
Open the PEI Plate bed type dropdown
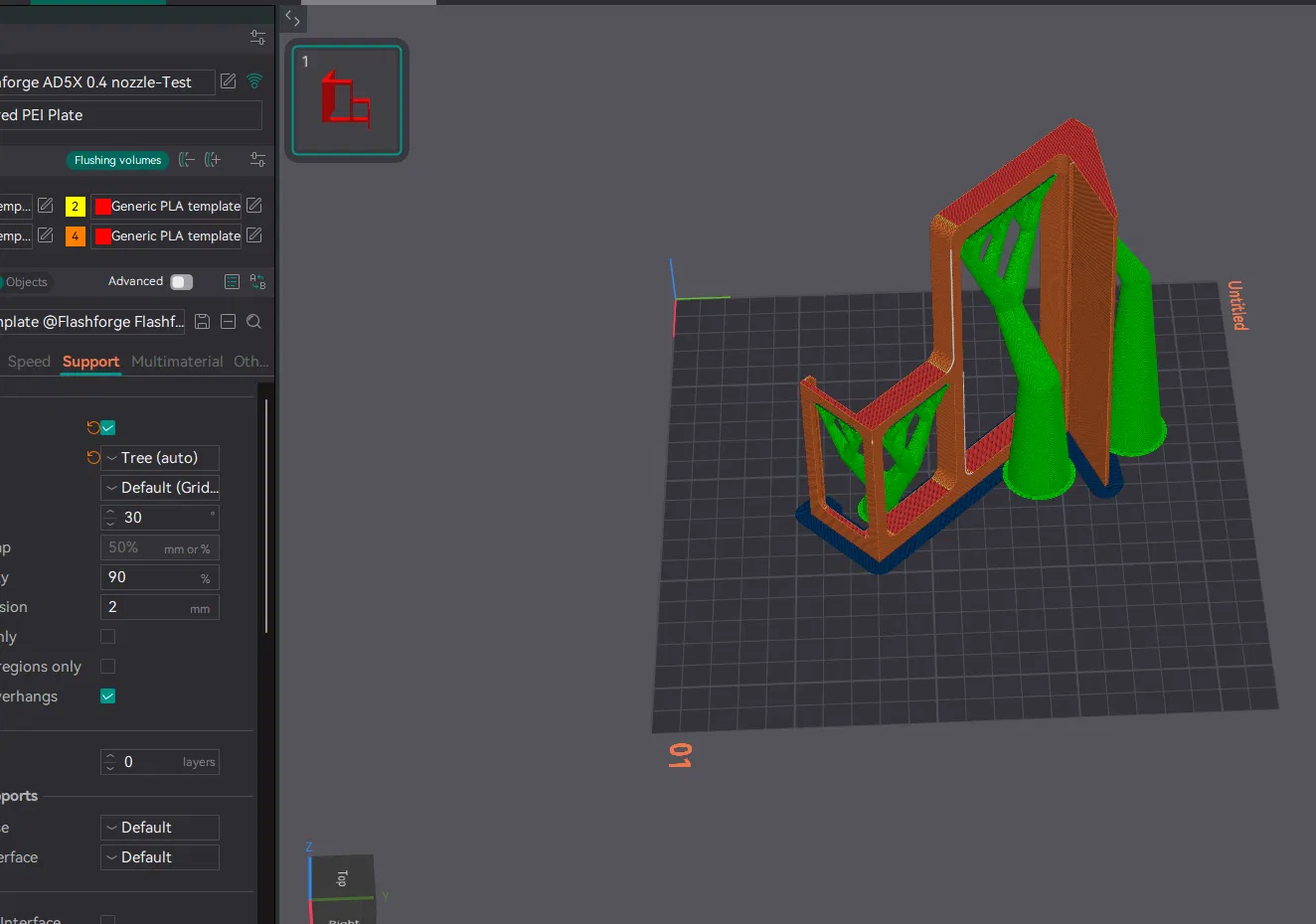click(x=130, y=115)
